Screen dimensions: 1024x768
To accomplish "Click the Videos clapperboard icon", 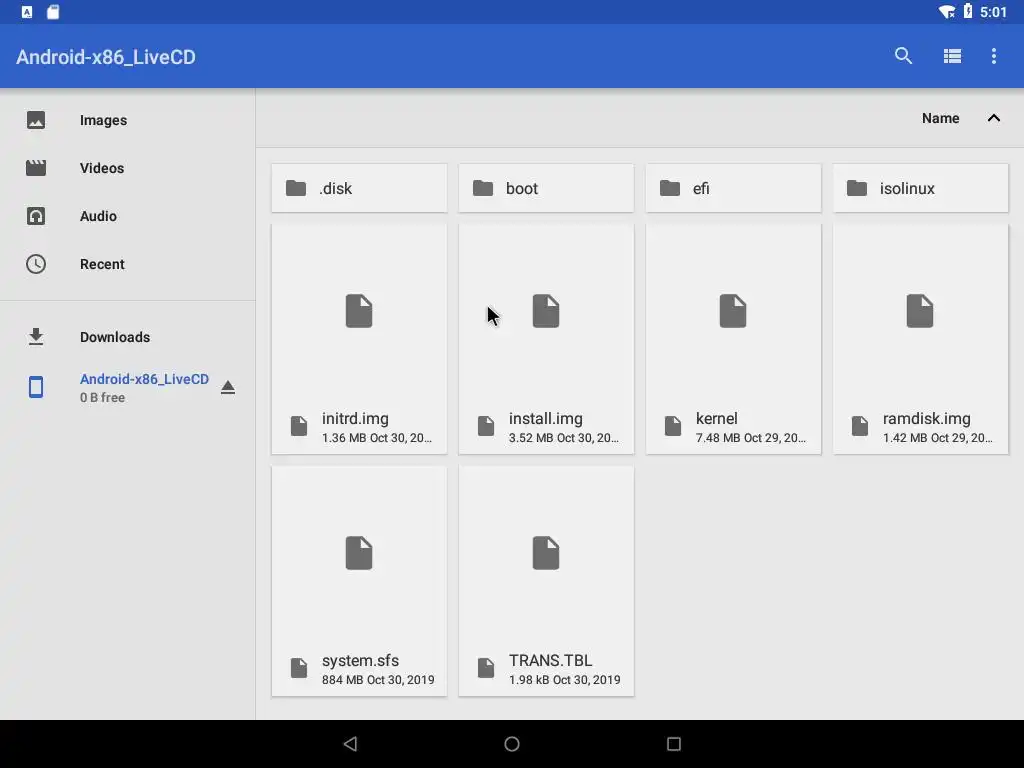I will pos(36,168).
